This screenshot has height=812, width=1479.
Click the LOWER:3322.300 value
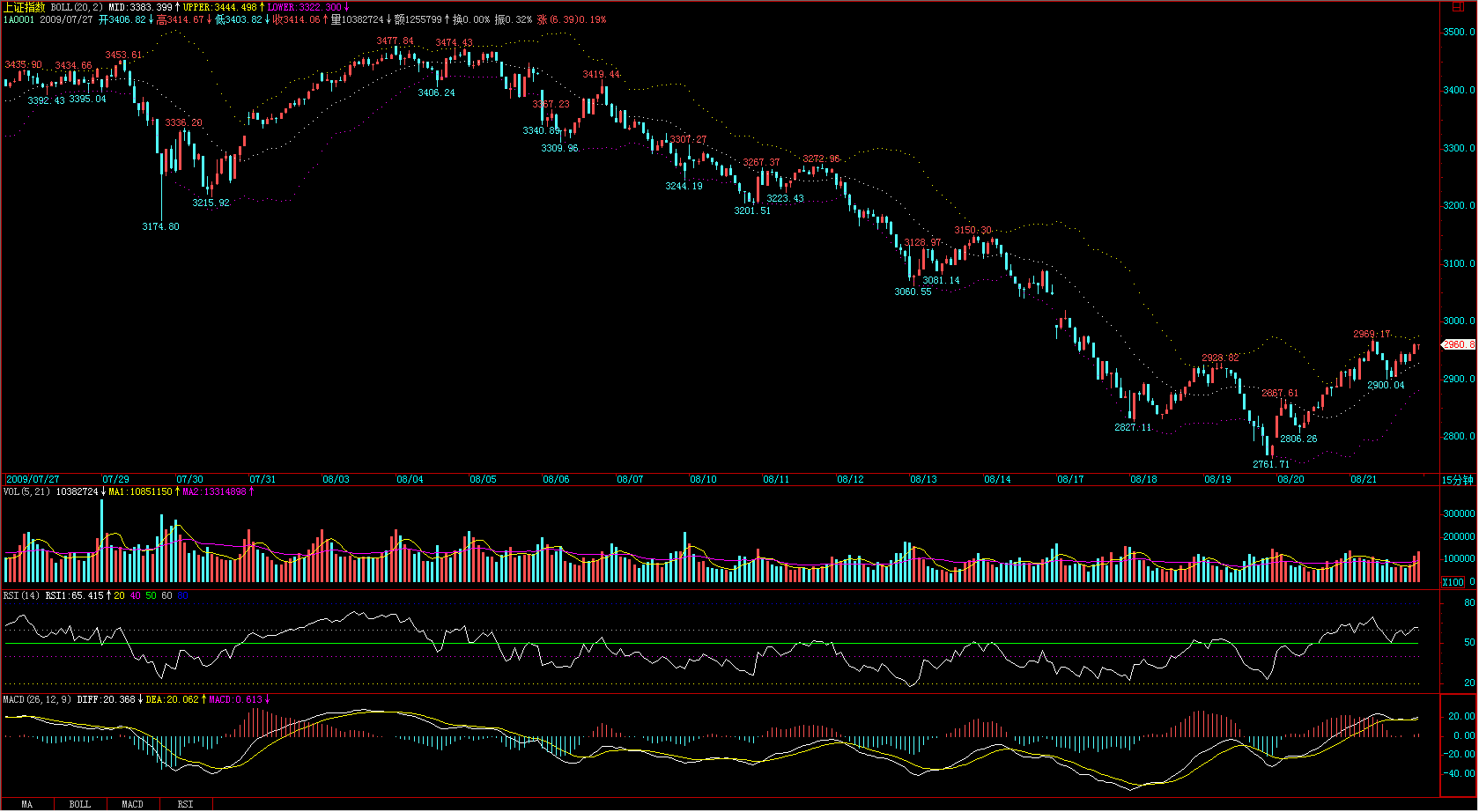click(304, 7)
